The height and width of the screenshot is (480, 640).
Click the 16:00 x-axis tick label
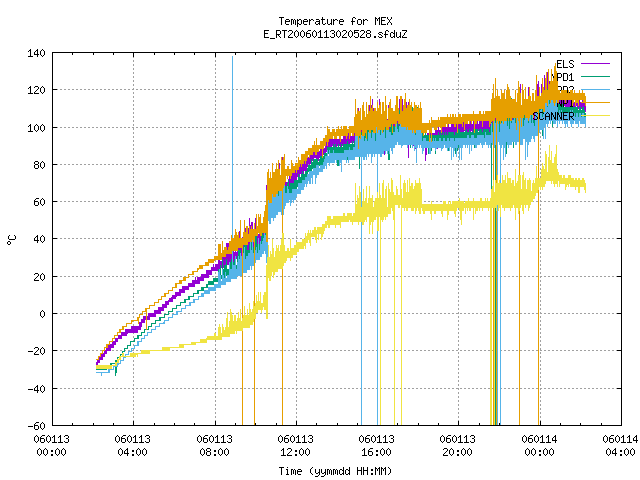pyautogui.click(x=376, y=452)
